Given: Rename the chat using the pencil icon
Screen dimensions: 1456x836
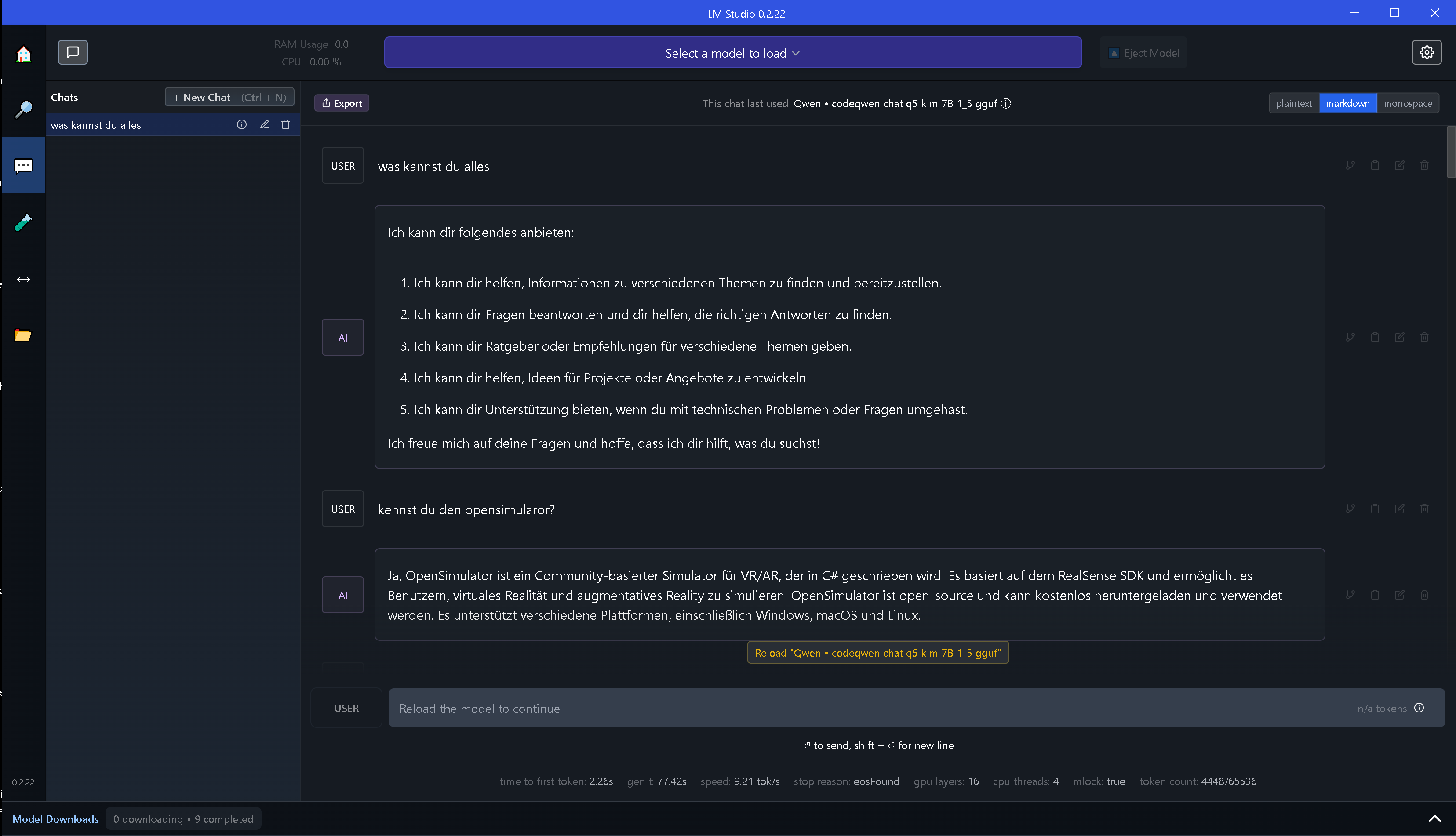Looking at the screenshot, I should (x=264, y=124).
